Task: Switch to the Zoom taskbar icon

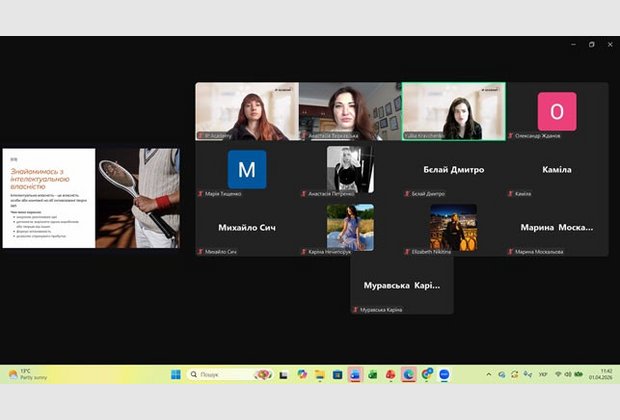Action: (444, 374)
